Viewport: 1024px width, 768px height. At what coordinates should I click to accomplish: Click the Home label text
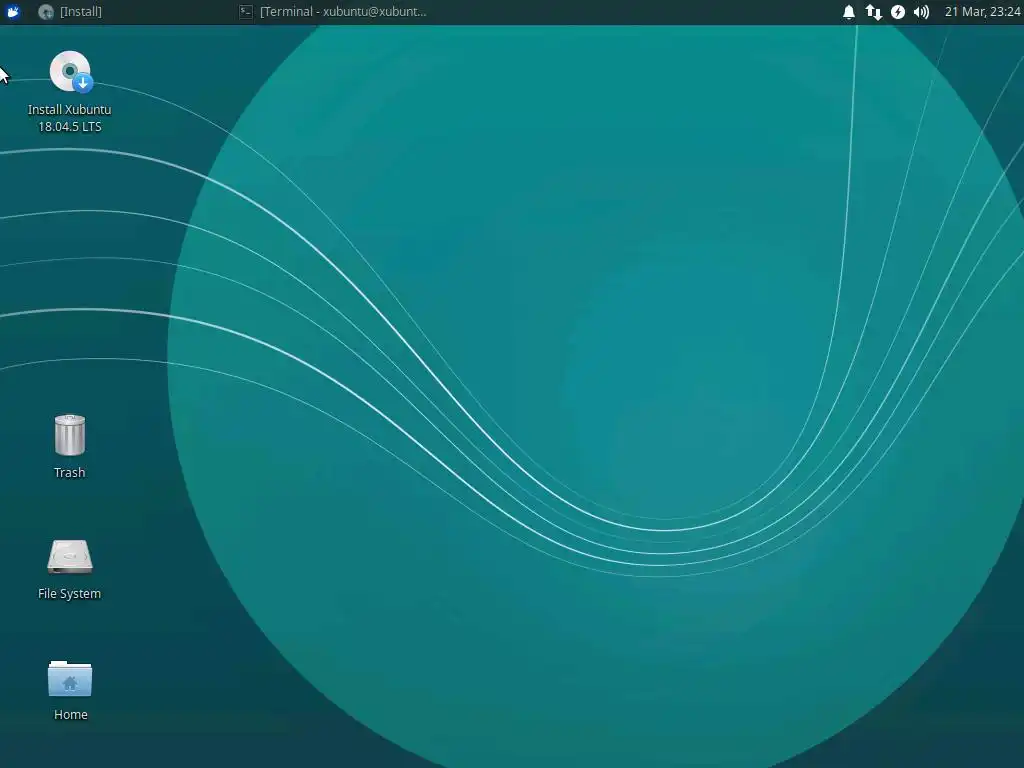[x=71, y=714]
